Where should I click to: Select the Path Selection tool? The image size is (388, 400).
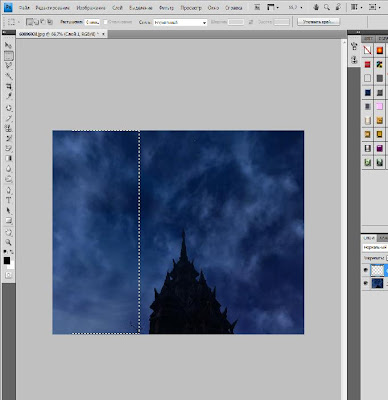tap(9, 211)
